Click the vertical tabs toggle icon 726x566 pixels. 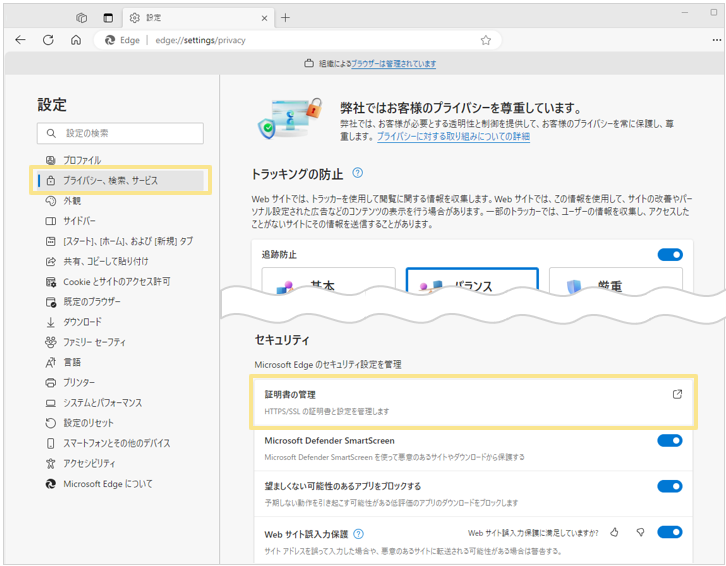coord(108,17)
